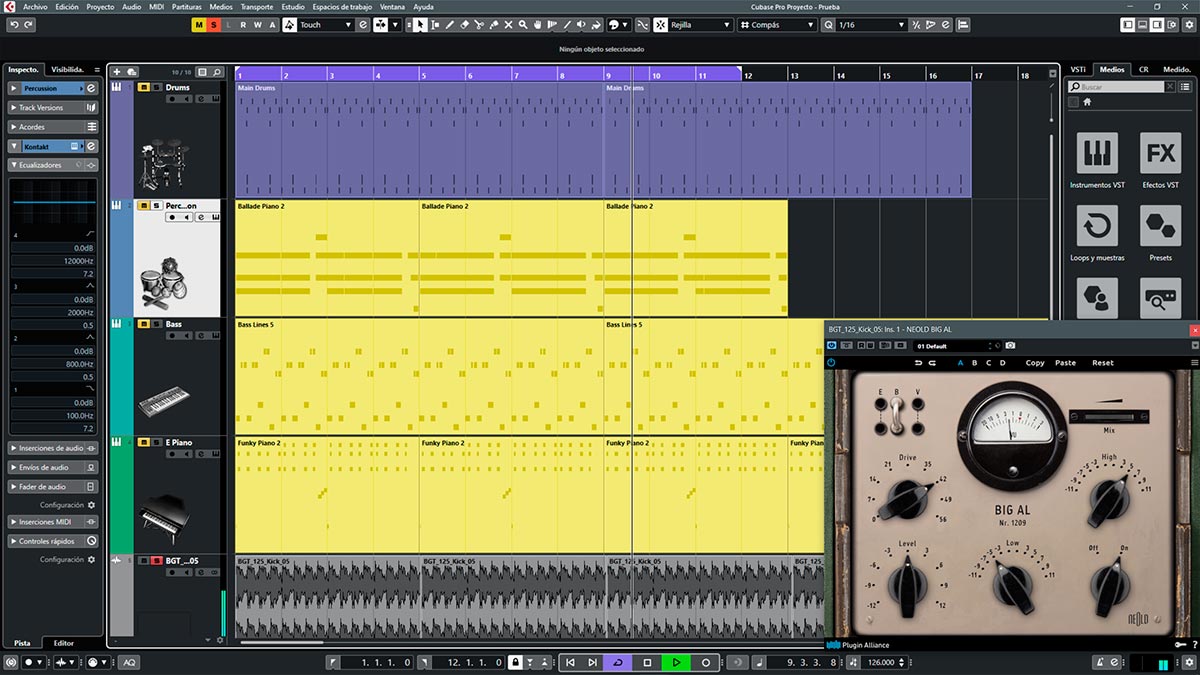Mute the Bass track
The width and height of the screenshot is (1200, 675).
[x=144, y=324]
